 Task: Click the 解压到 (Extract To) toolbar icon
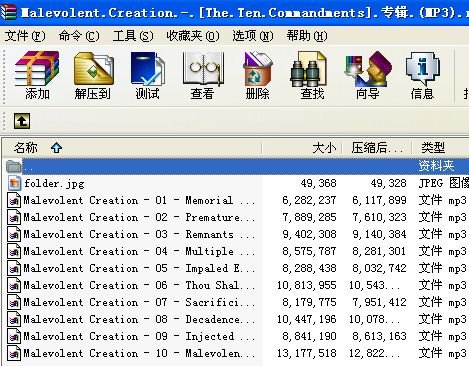click(93, 75)
